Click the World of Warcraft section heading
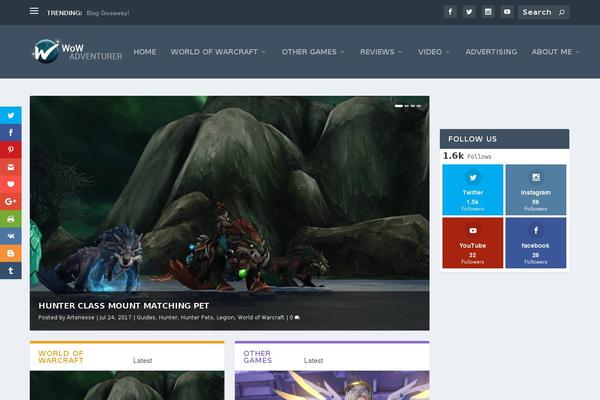Image resolution: width=600 pixels, height=400 pixels. coord(61,357)
